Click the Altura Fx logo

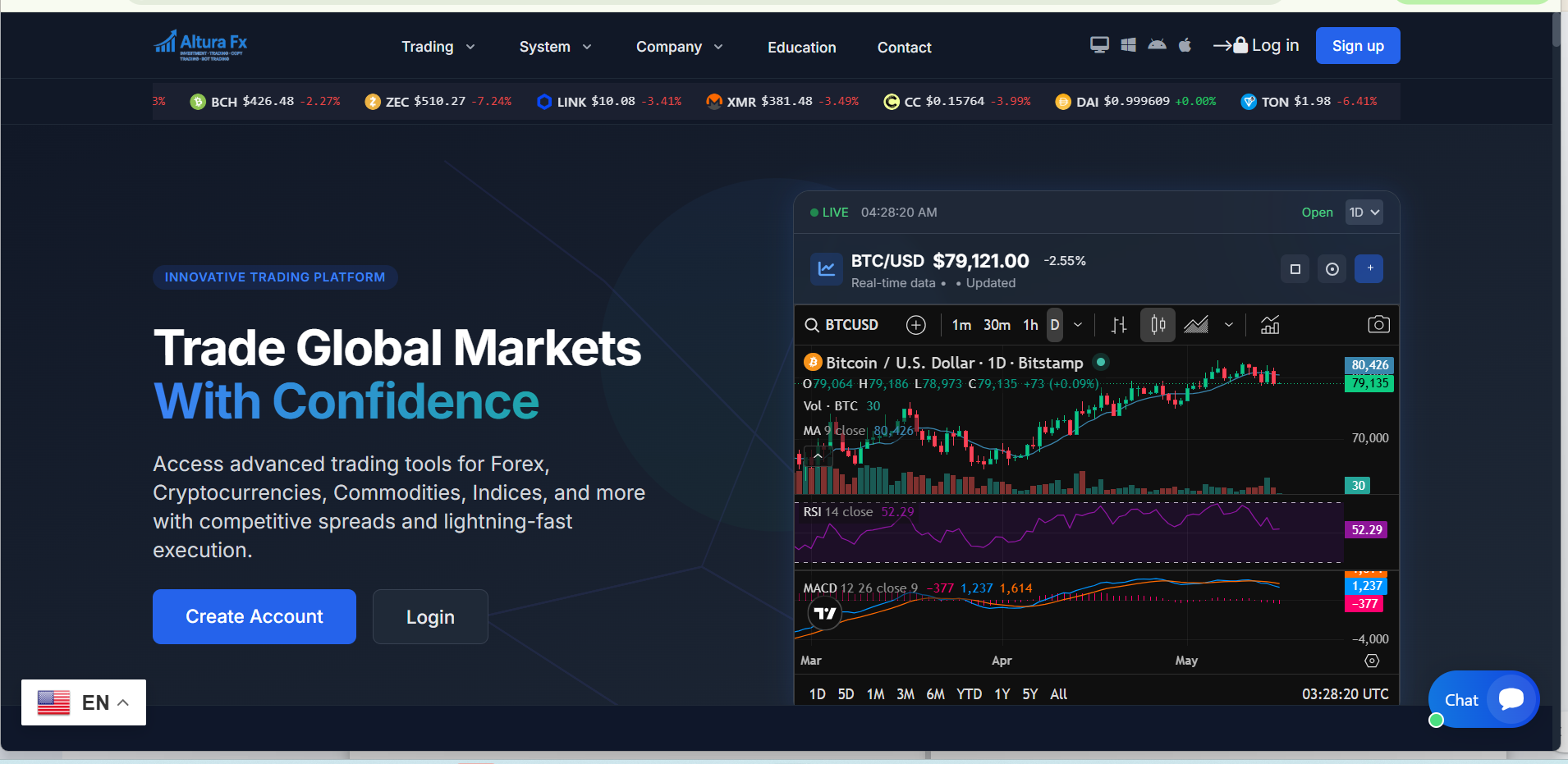point(200,46)
